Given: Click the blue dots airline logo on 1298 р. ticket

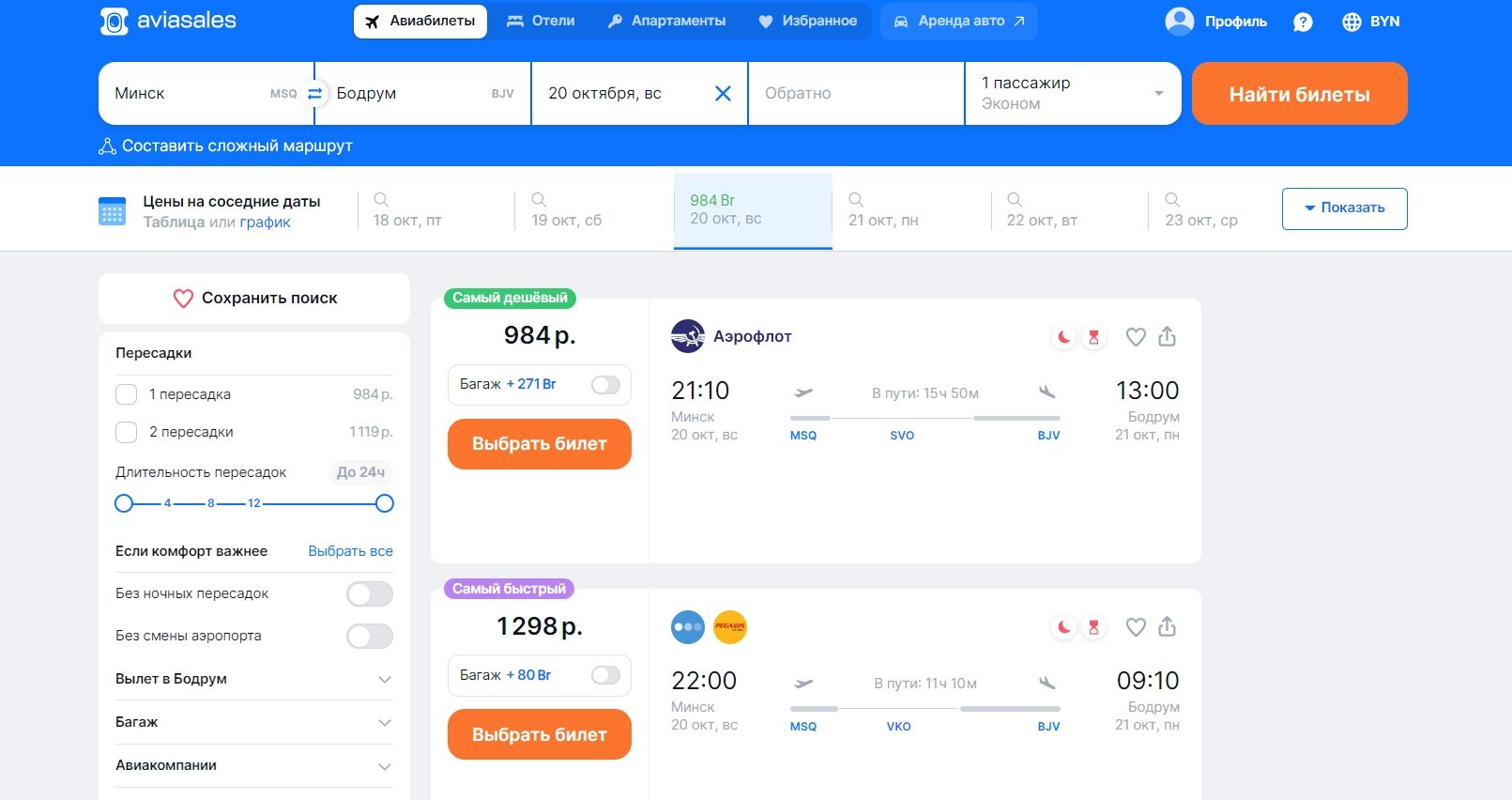Looking at the screenshot, I should pos(687,627).
